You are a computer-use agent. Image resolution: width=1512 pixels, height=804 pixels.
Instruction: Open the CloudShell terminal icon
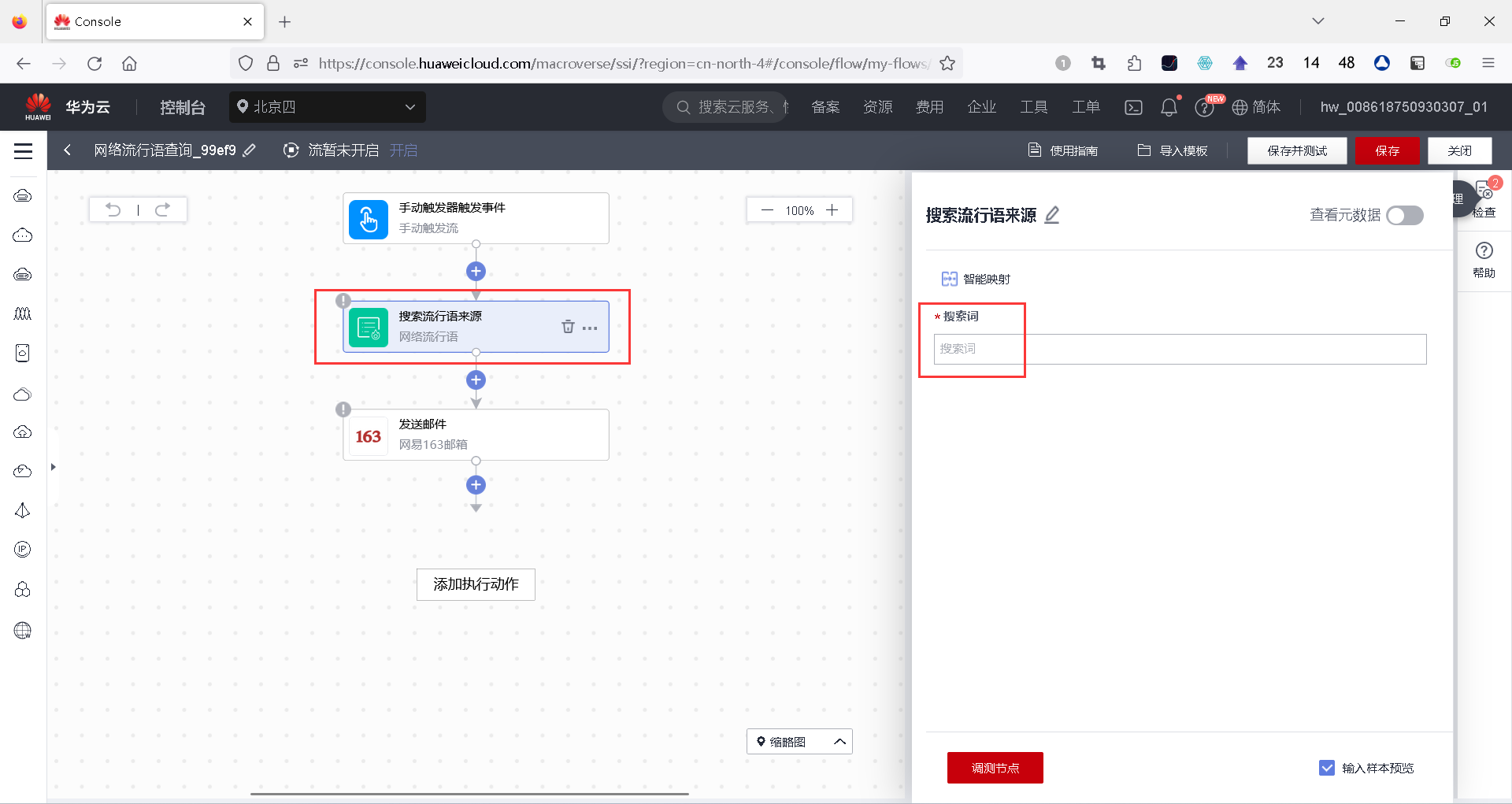point(1133,107)
